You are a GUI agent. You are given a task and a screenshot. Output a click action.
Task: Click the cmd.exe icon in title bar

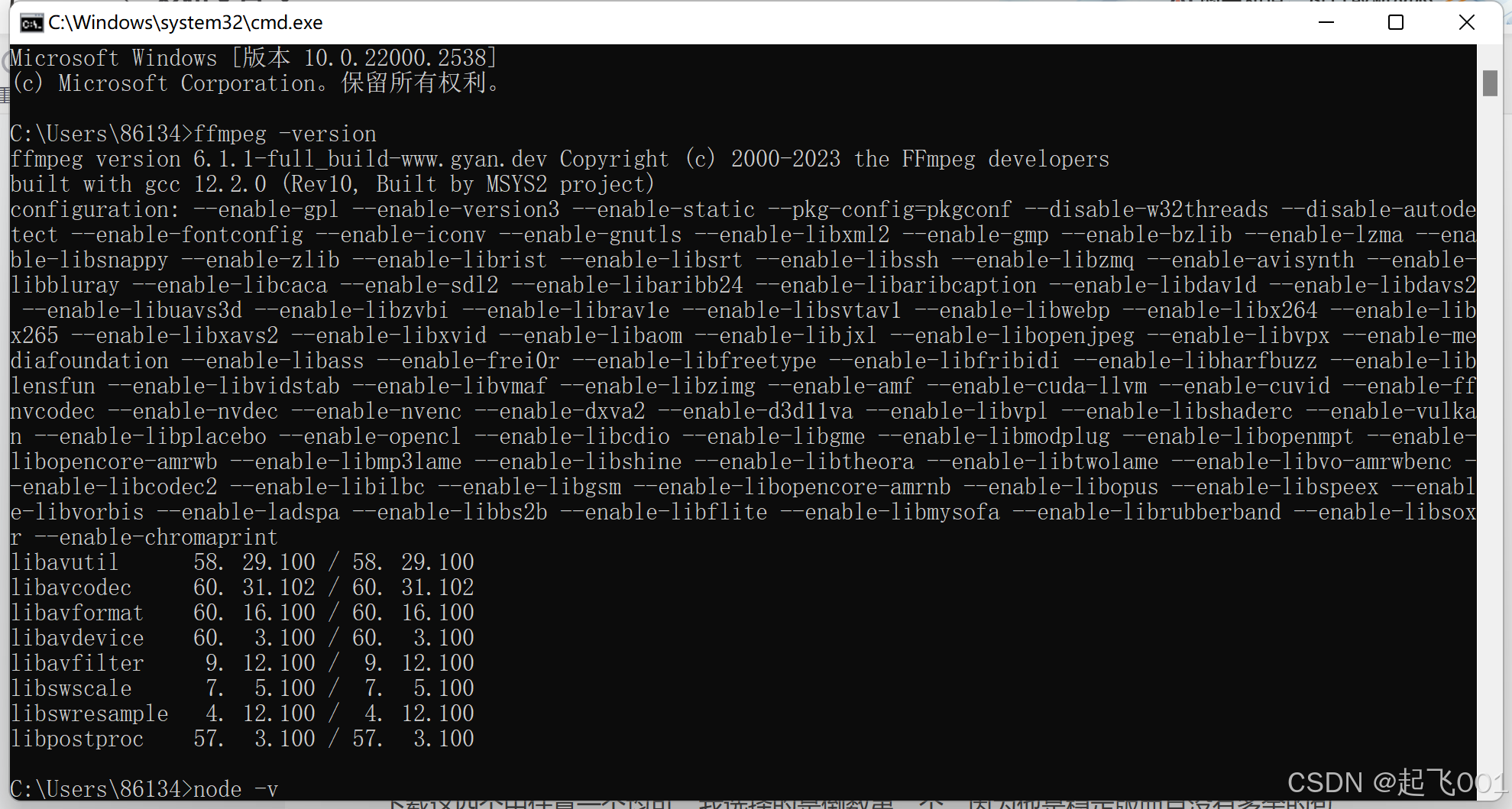[31, 23]
